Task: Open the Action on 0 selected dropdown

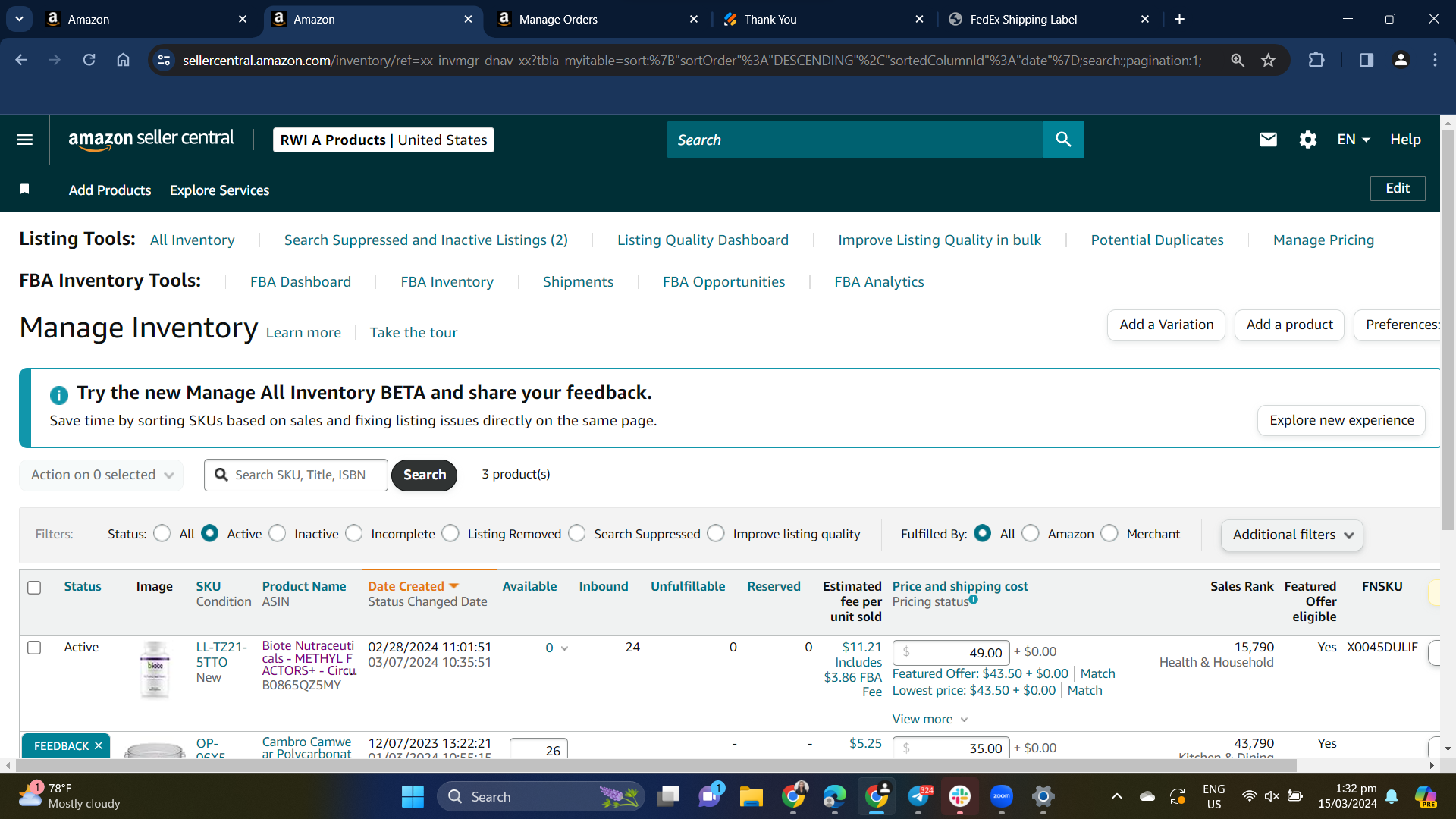Action: pyautogui.click(x=102, y=475)
